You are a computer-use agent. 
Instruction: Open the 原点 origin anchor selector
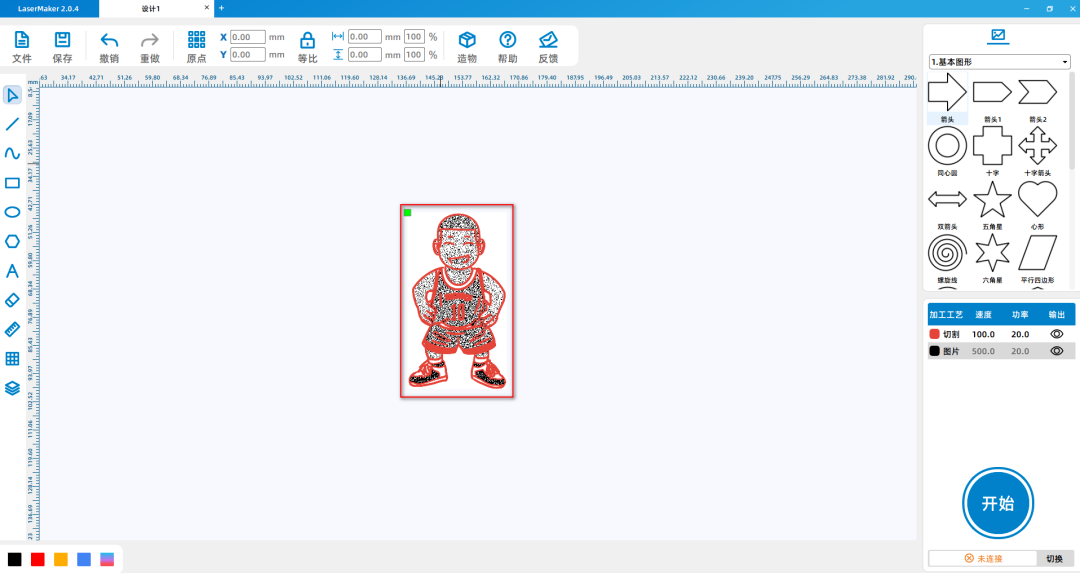(196, 46)
